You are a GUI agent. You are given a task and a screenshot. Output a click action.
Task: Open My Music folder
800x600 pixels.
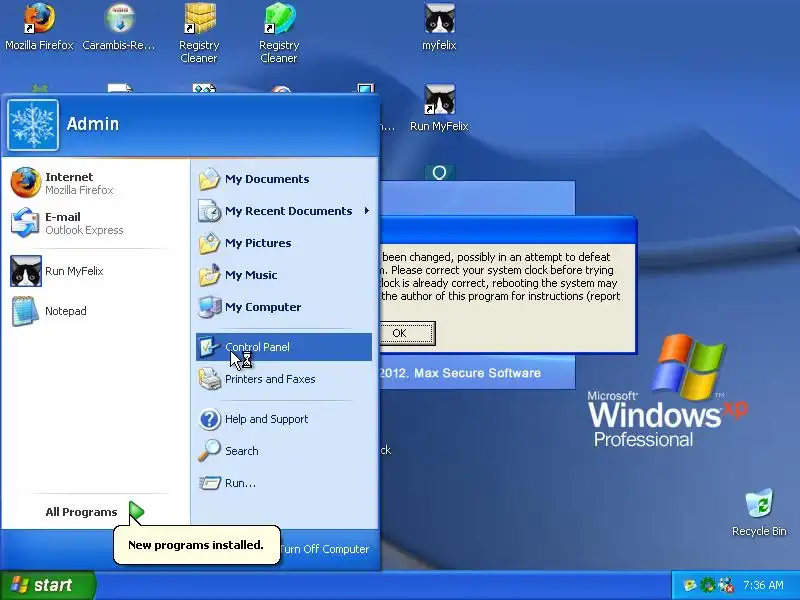[284, 275]
